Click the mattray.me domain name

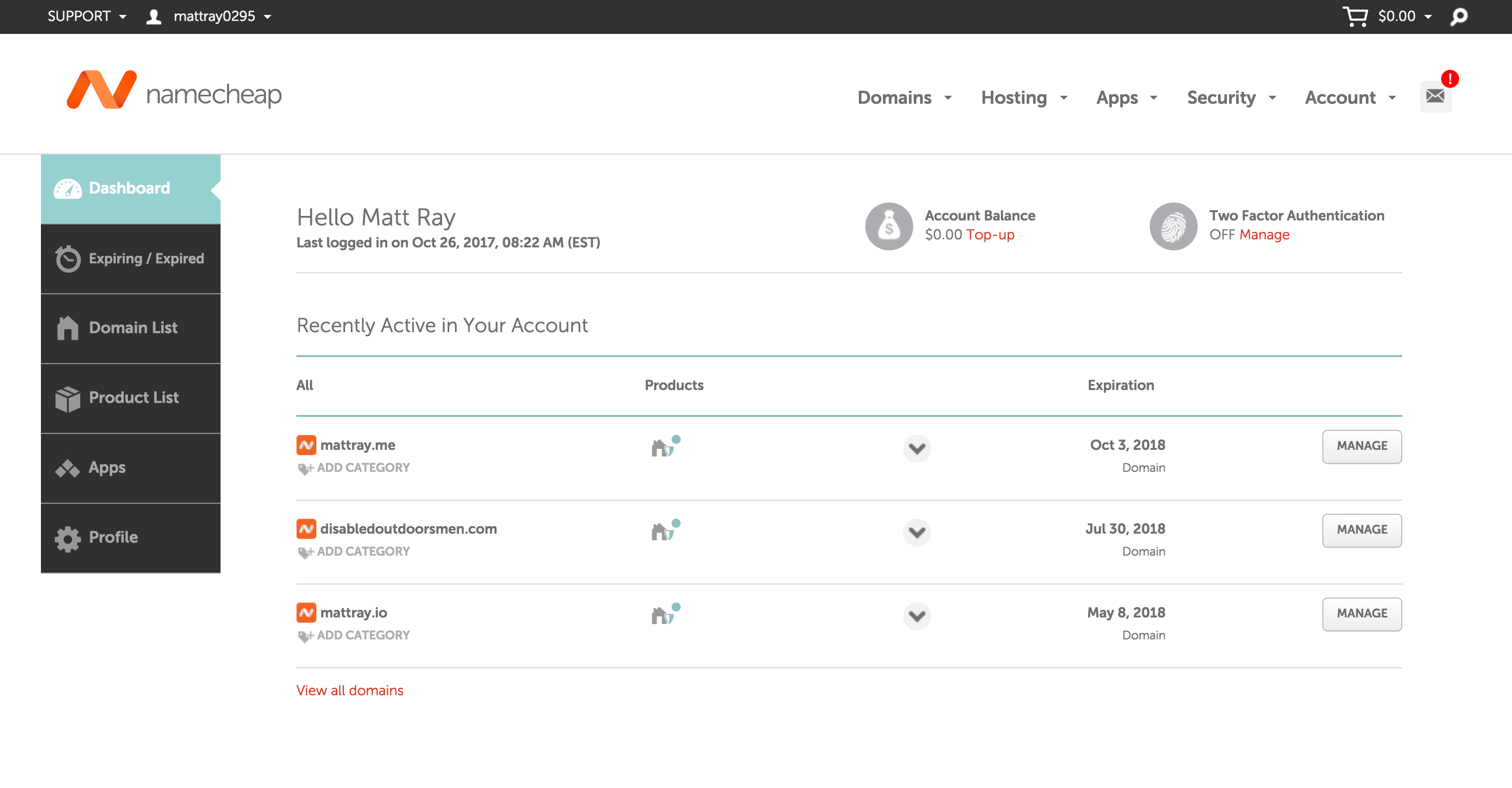click(x=357, y=445)
